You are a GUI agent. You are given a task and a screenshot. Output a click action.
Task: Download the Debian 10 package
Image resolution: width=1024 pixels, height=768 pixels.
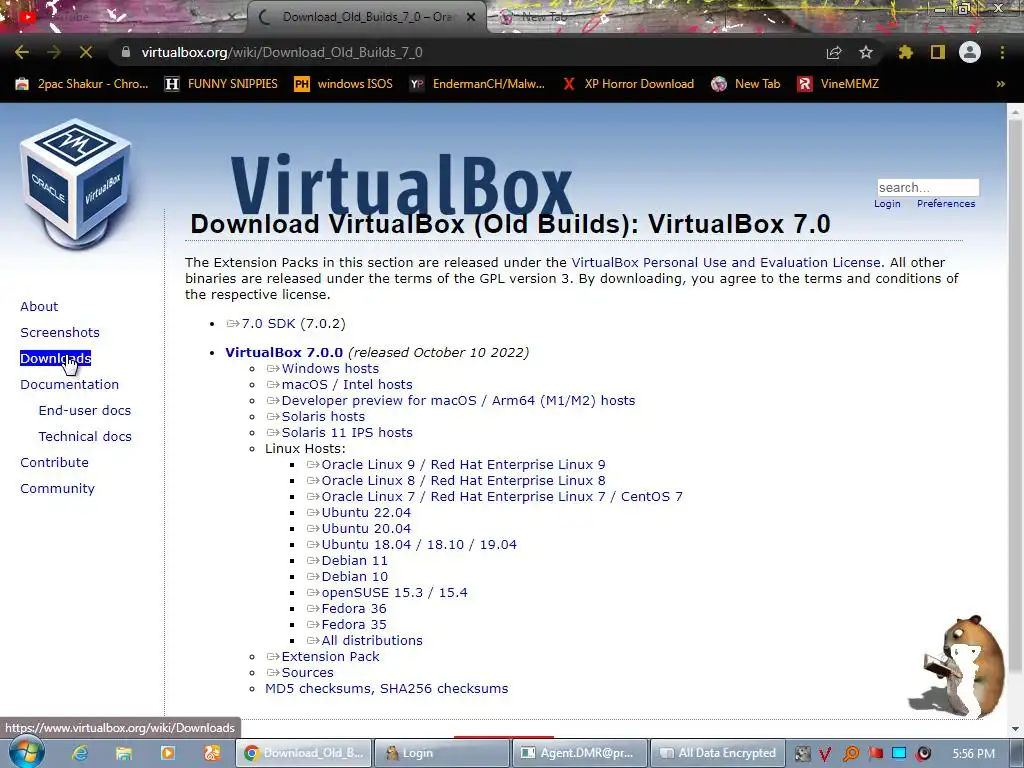coord(354,577)
